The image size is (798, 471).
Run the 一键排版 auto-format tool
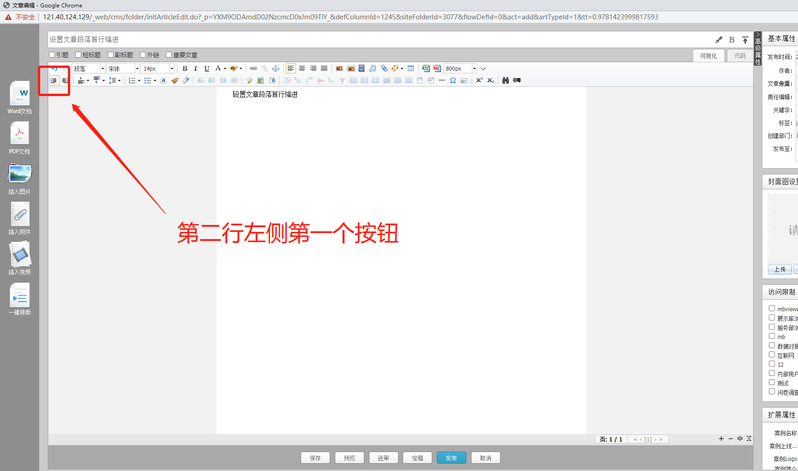click(20, 295)
